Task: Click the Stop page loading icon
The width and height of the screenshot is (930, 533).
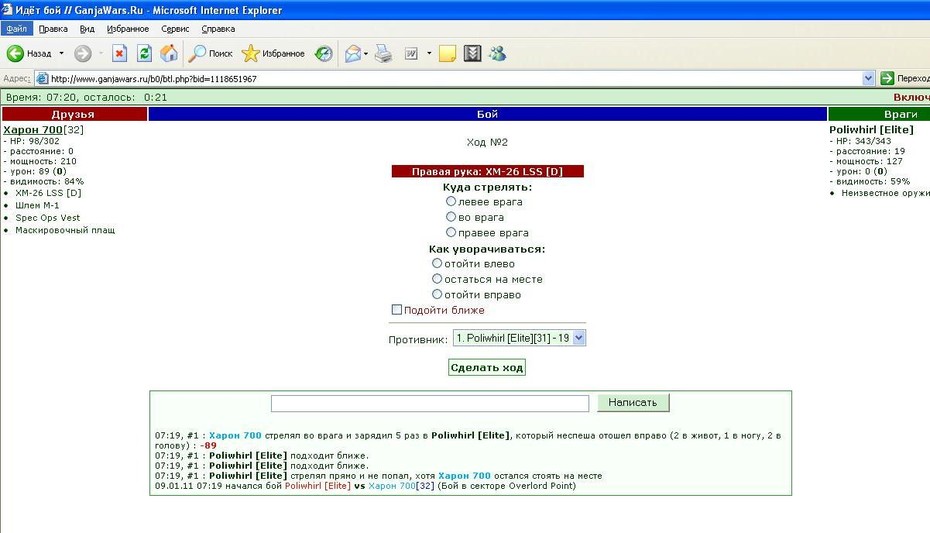Action: pyautogui.click(x=119, y=53)
